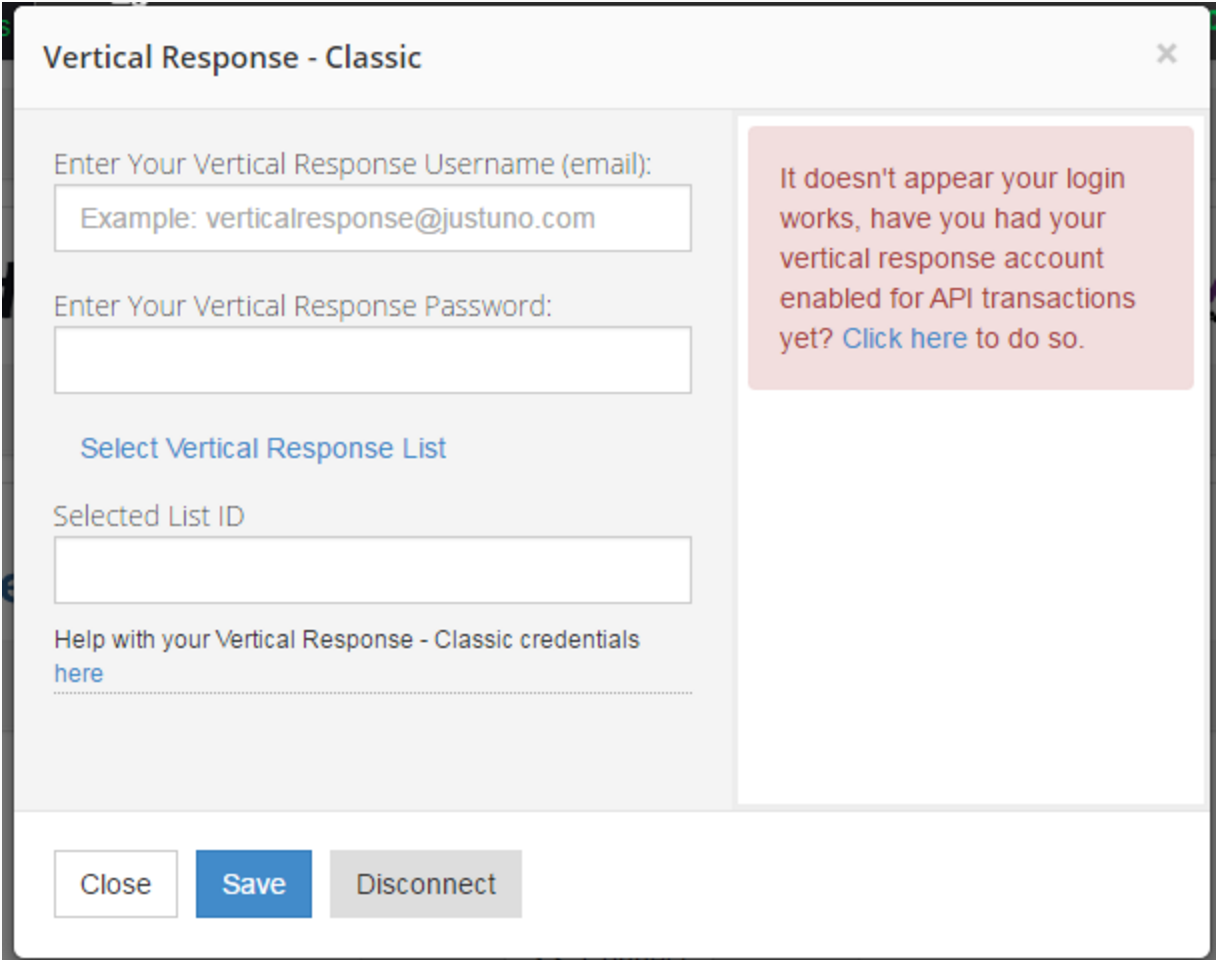The height and width of the screenshot is (960, 1216).
Task: Dismiss the dialog using the X icon
Action: point(1167,55)
